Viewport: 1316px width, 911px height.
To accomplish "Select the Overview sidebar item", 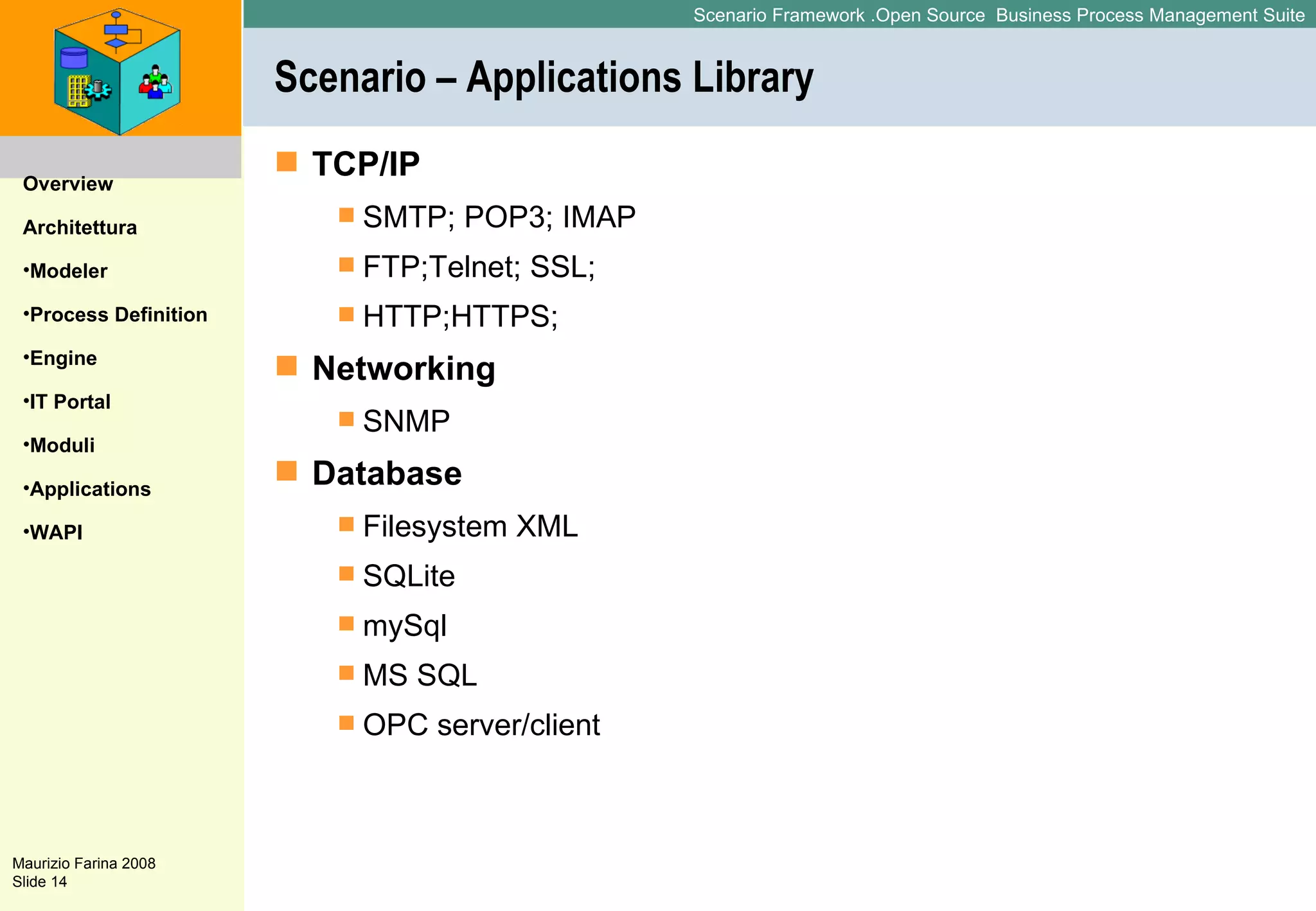I will (68, 184).
